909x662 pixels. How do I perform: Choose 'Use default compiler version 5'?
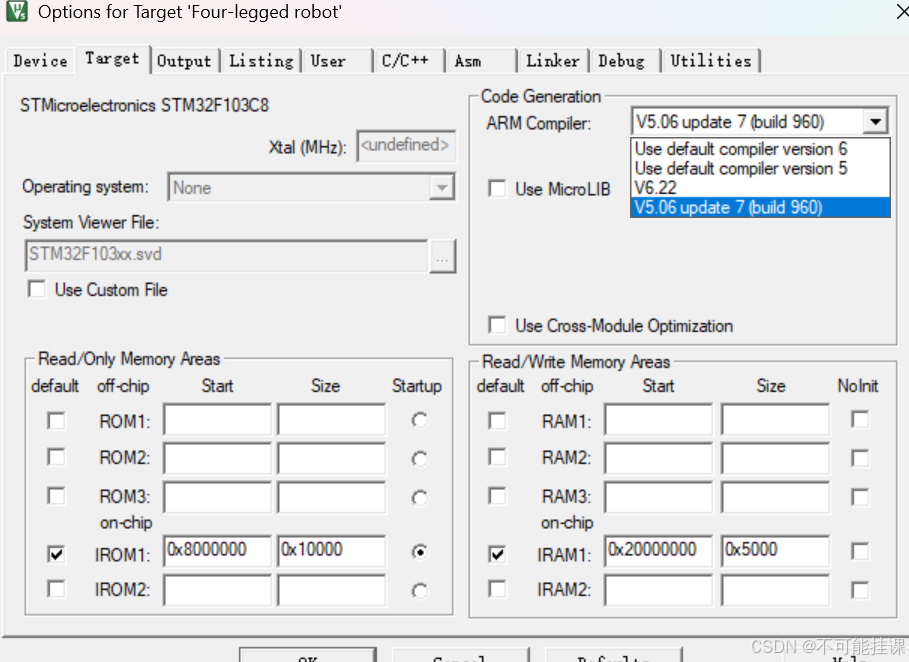pyautogui.click(x=760, y=169)
